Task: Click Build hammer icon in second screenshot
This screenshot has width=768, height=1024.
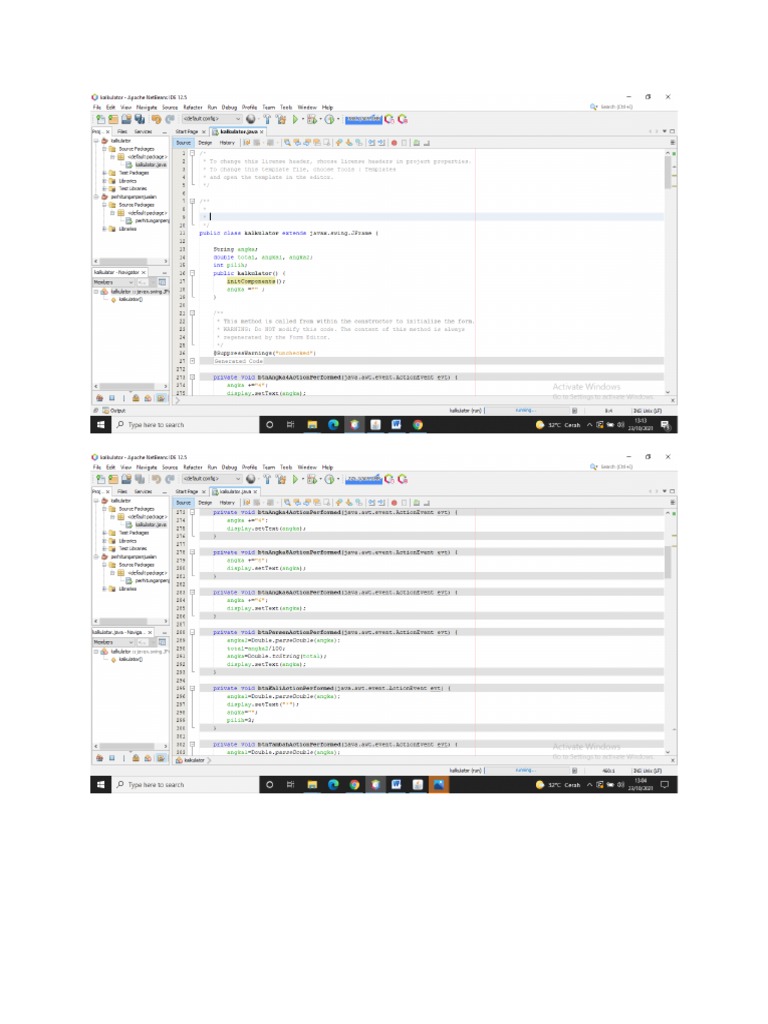Action: (267, 479)
